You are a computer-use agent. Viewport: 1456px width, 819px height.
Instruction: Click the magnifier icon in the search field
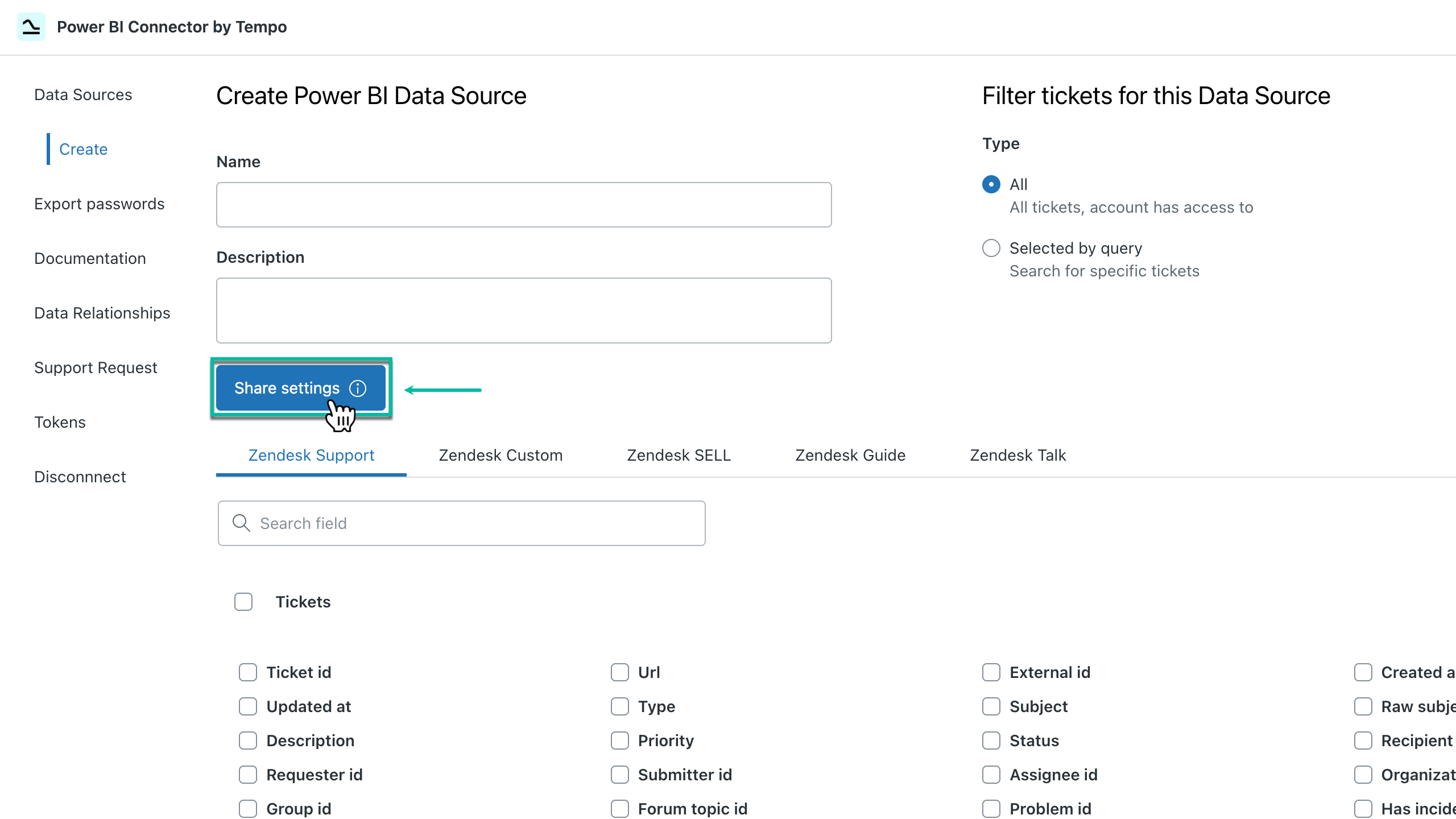point(241,523)
